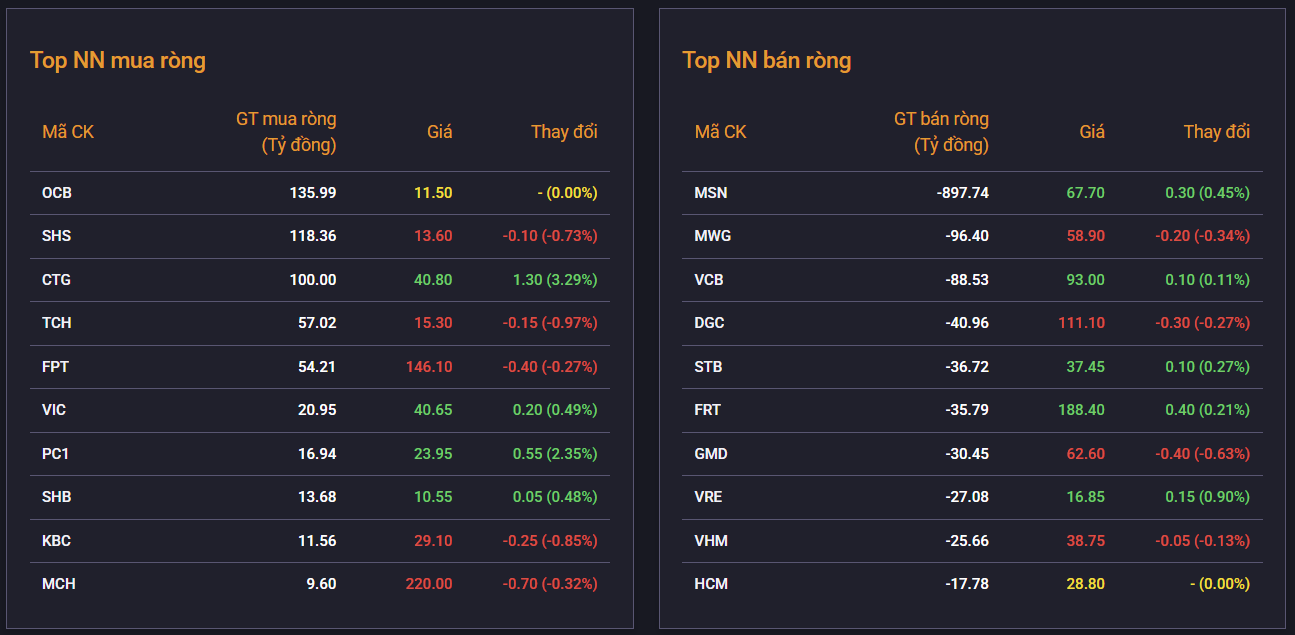
Task: Choose the KBC stock code
Action: pos(57,541)
